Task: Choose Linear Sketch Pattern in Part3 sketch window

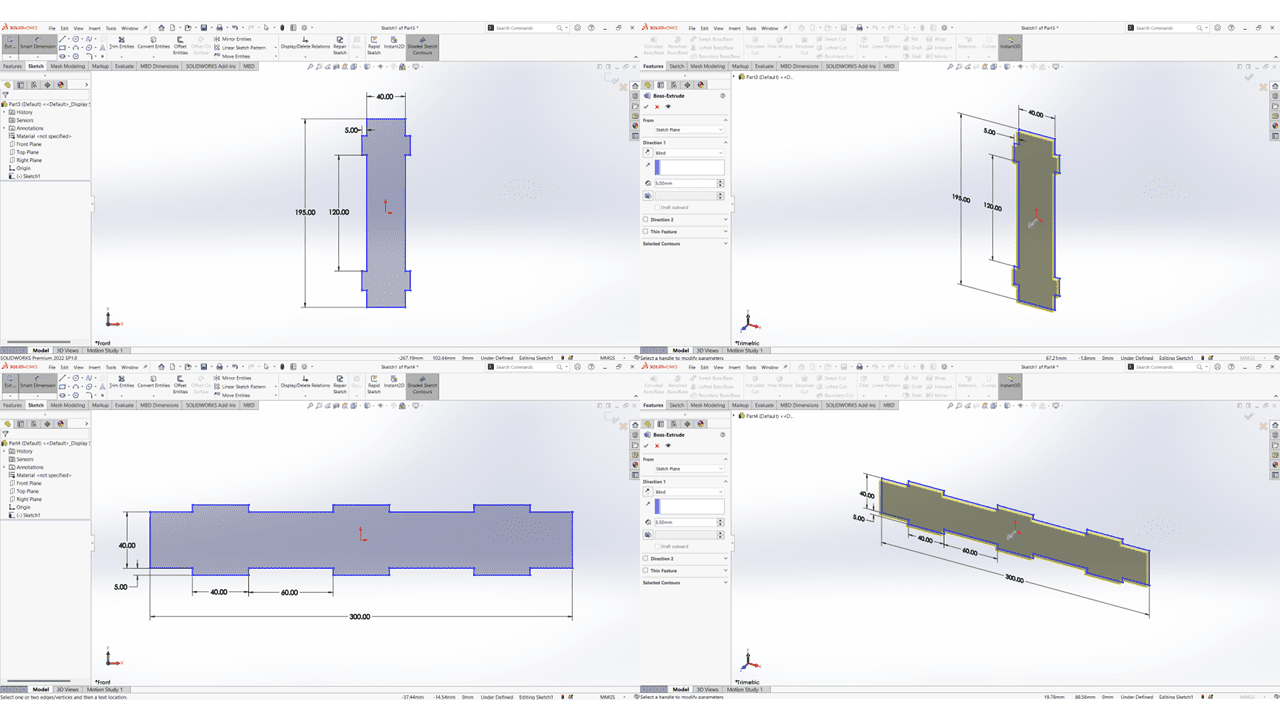Action: pyautogui.click(x=239, y=47)
